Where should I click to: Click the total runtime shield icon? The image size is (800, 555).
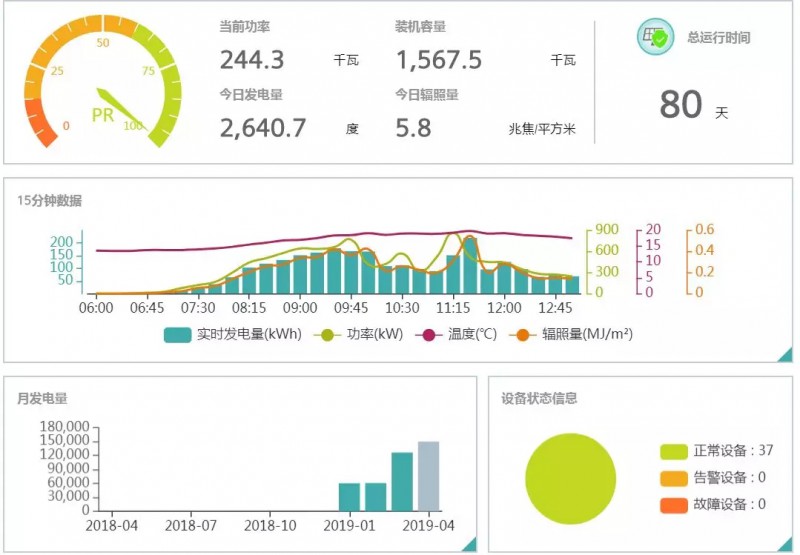coord(656,38)
